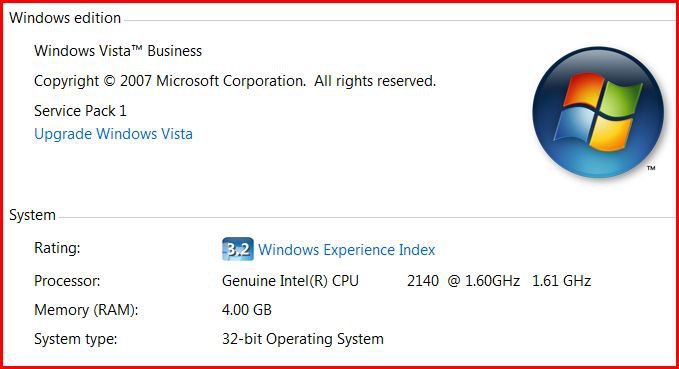Screen dimensions: 679x369
Task: Click the Microsoft copyright notice line
Action: tap(235, 81)
